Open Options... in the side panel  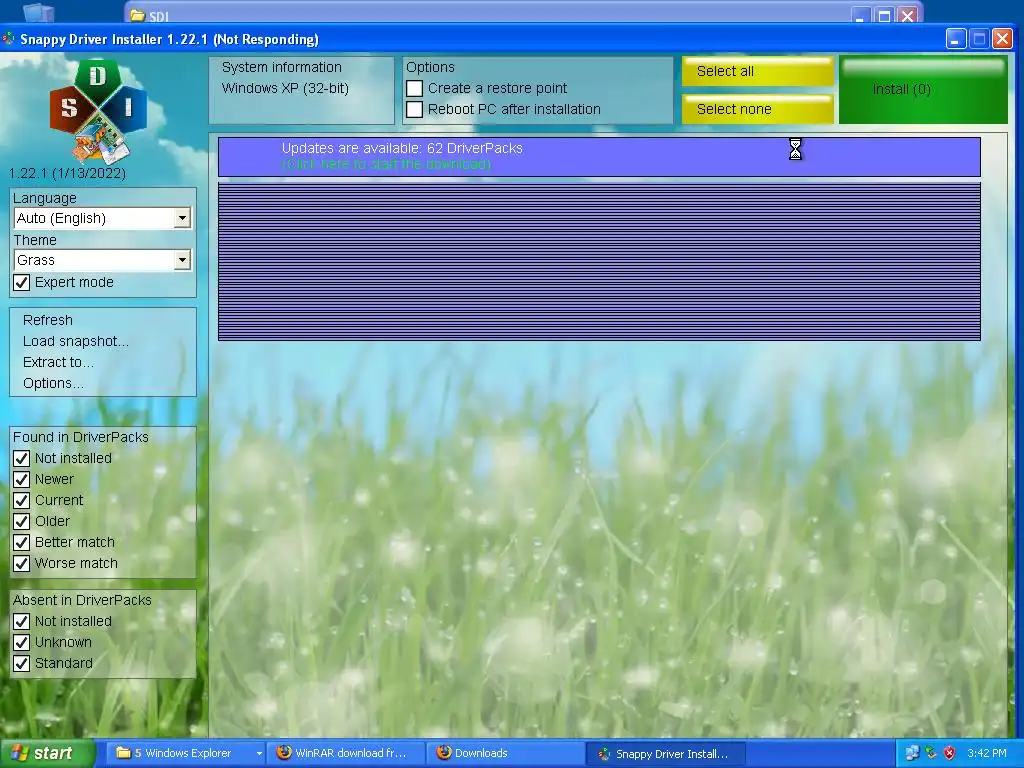tap(54, 383)
